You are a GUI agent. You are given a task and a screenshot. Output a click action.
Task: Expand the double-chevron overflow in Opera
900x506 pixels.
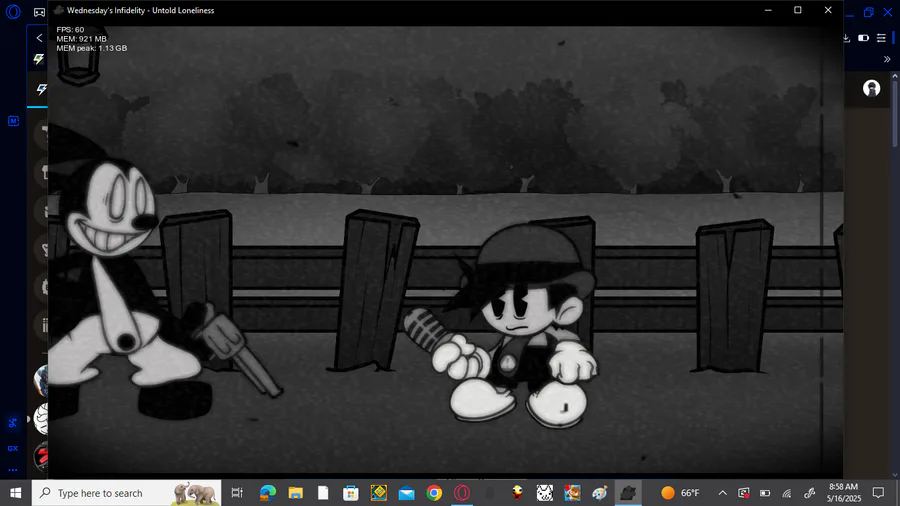click(x=887, y=59)
